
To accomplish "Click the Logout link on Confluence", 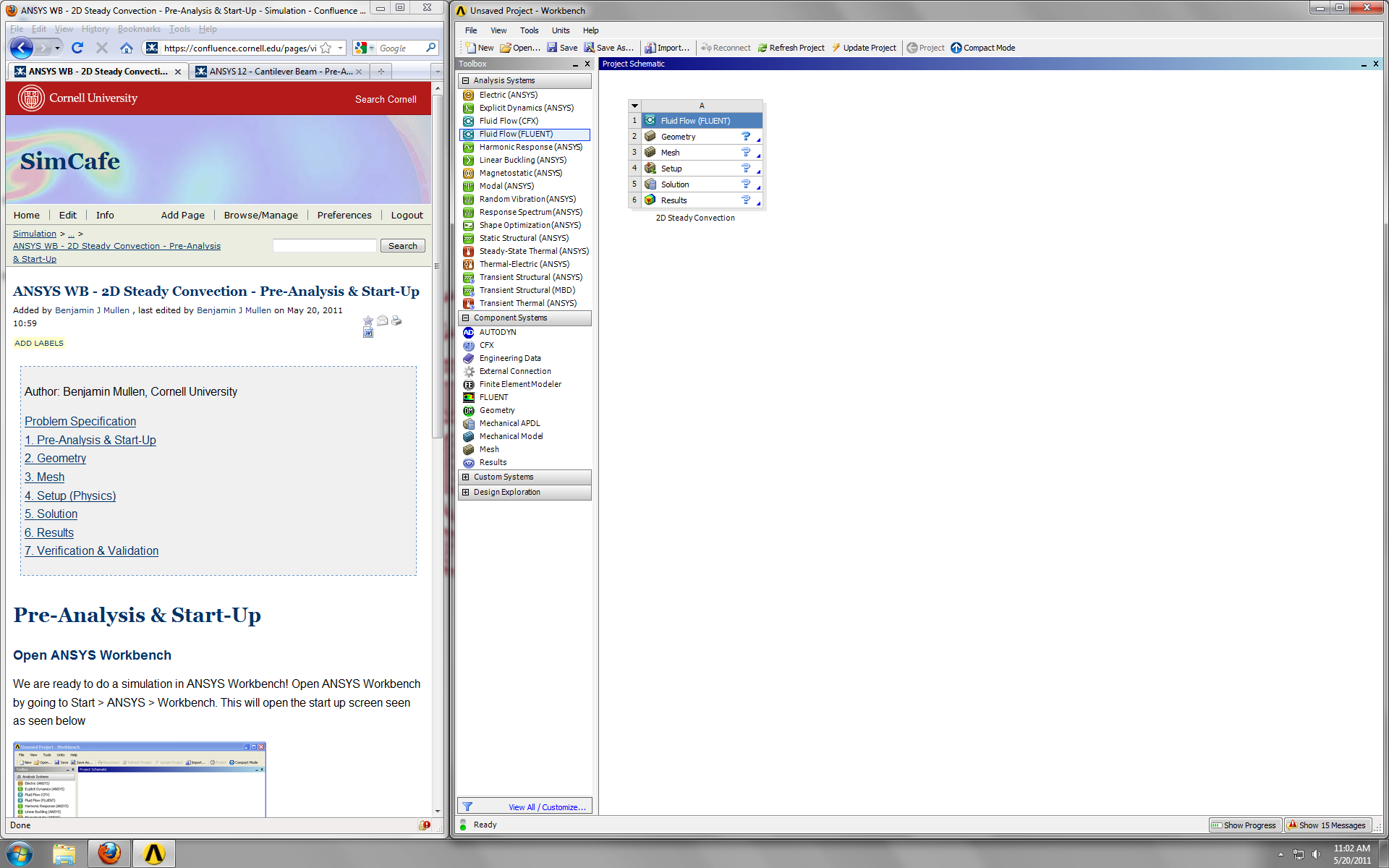I will point(407,215).
